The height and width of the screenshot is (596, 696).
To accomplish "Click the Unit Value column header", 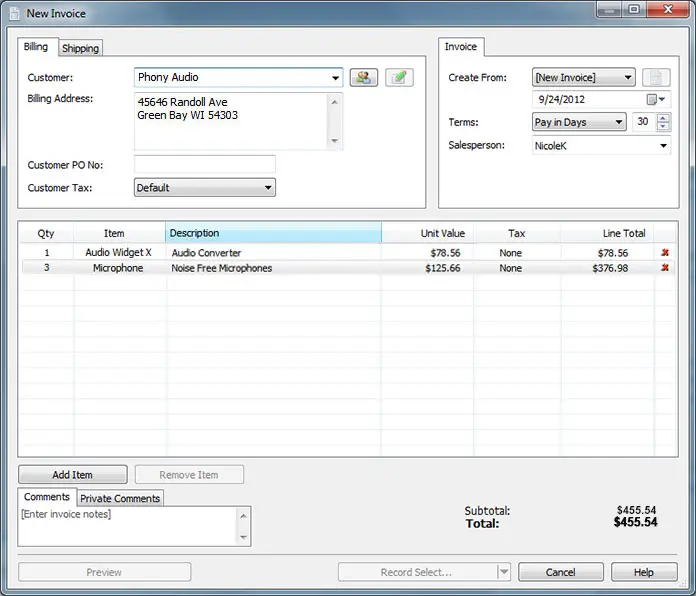I will pos(427,233).
